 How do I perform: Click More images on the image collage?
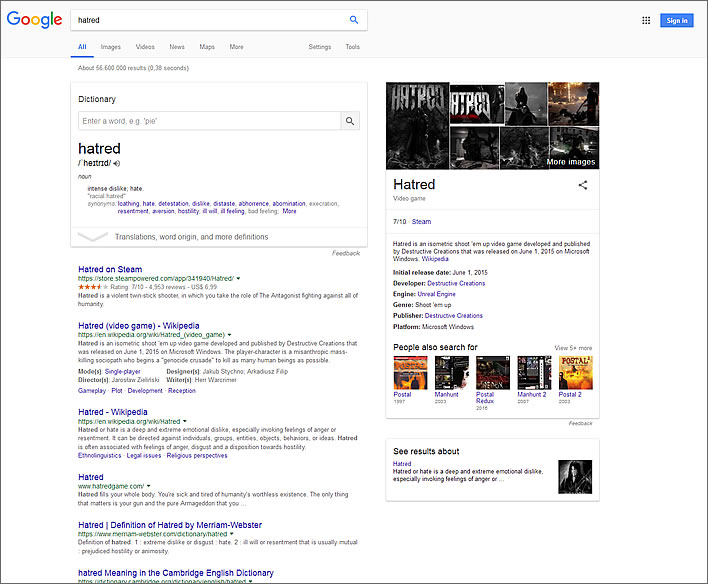pyautogui.click(x=571, y=162)
